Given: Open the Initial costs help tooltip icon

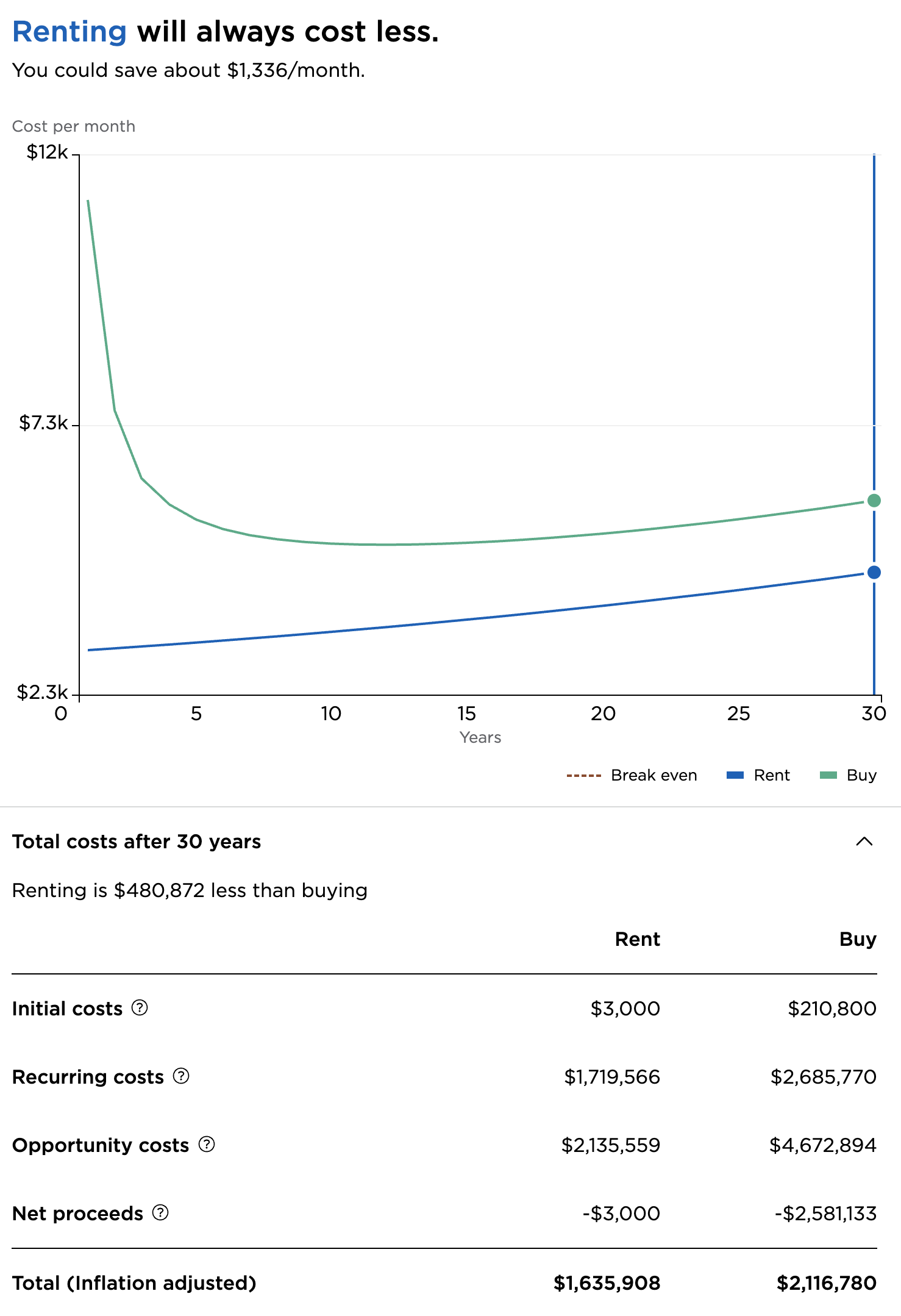Looking at the screenshot, I should 140,1008.
